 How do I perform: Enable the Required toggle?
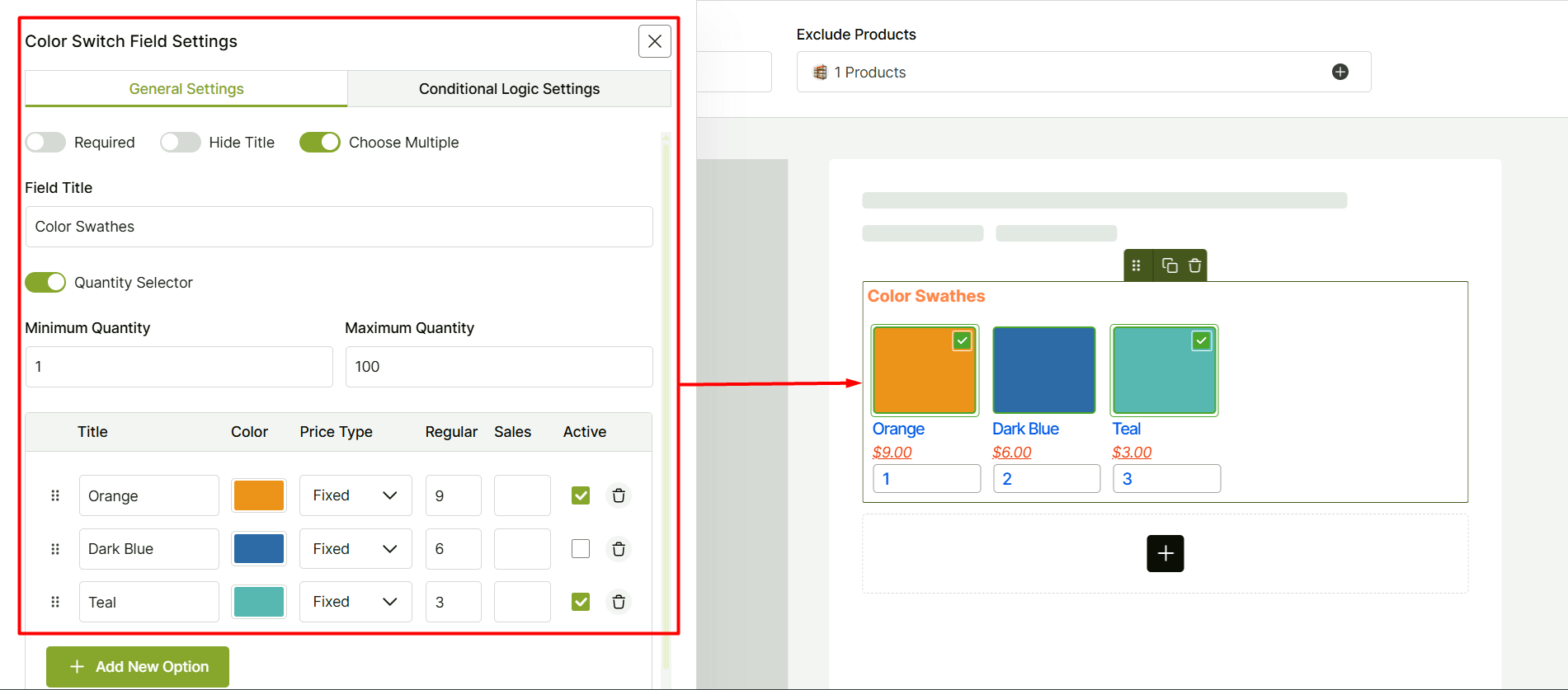click(x=45, y=143)
